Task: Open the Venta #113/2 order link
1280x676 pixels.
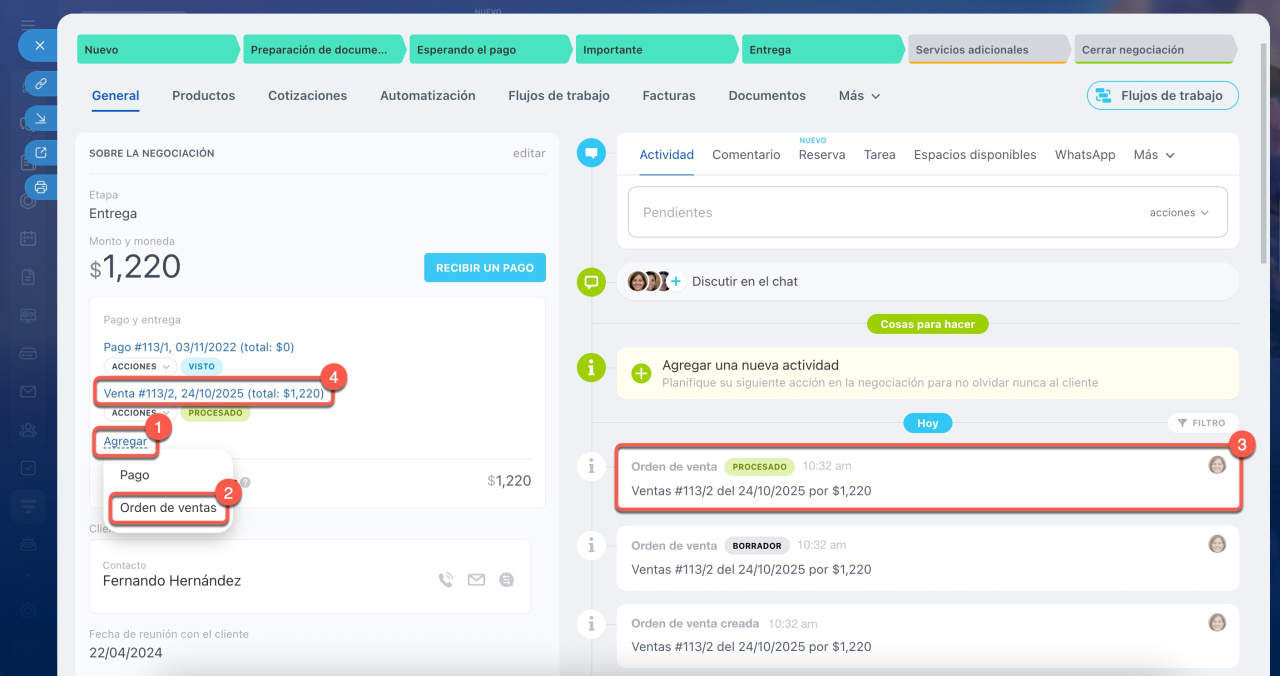Action: [x=214, y=393]
